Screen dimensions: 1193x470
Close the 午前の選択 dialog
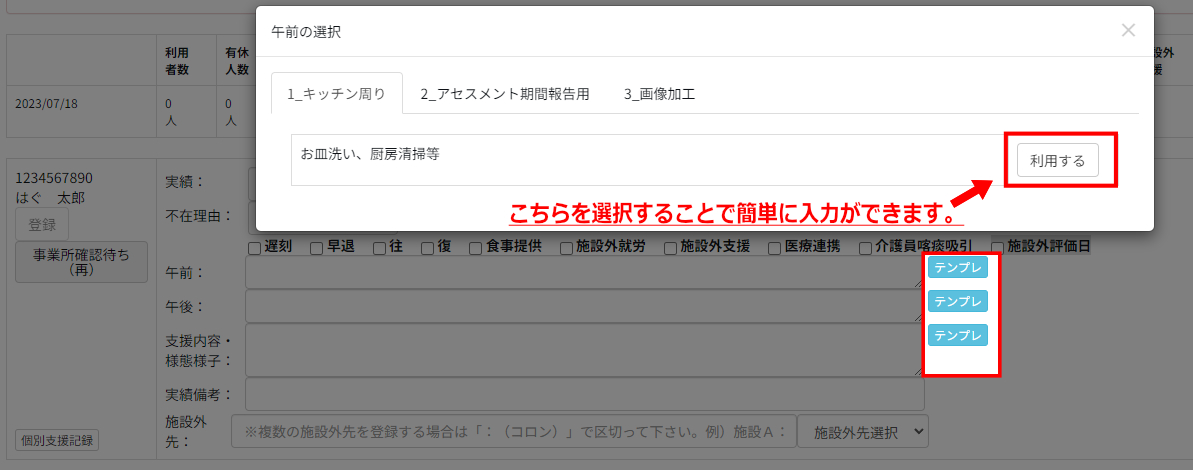point(1128,31)
